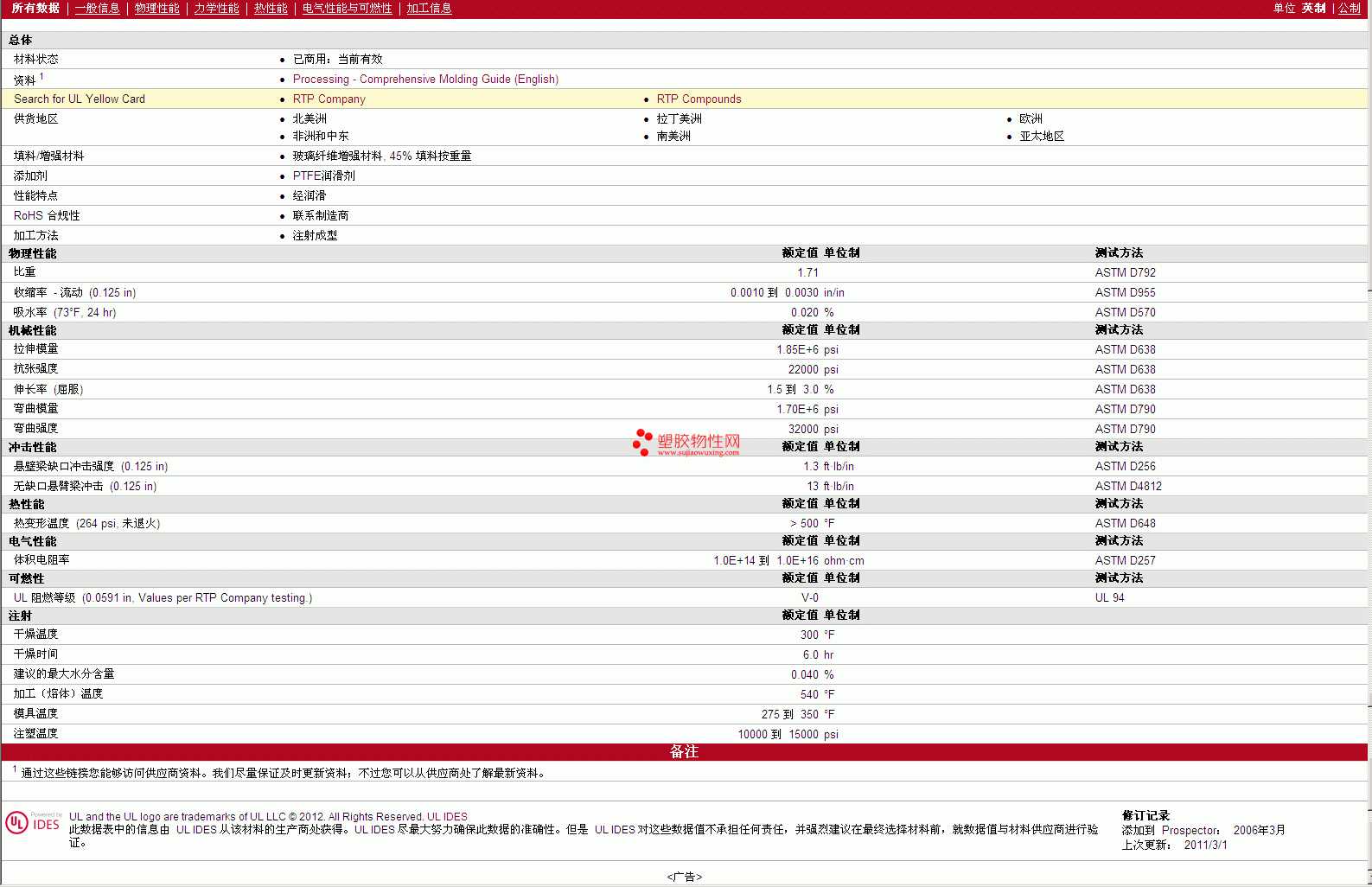The image size is (1372, 887).
Task: Click the RTP Company yellow card link
Action: pyautogui.click(x=329, y=99)
